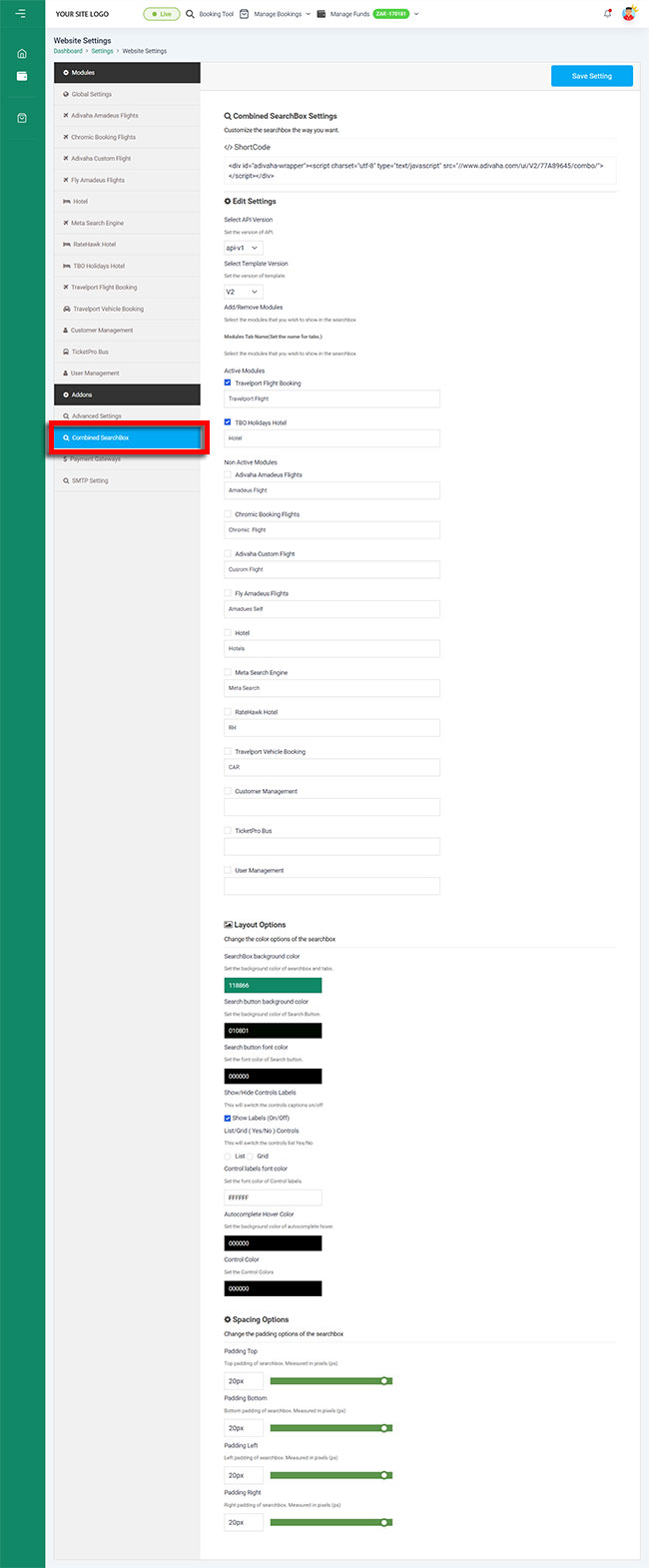
Task: Go to Dashboard via breadcrumb link
Action: coord(68,51)
